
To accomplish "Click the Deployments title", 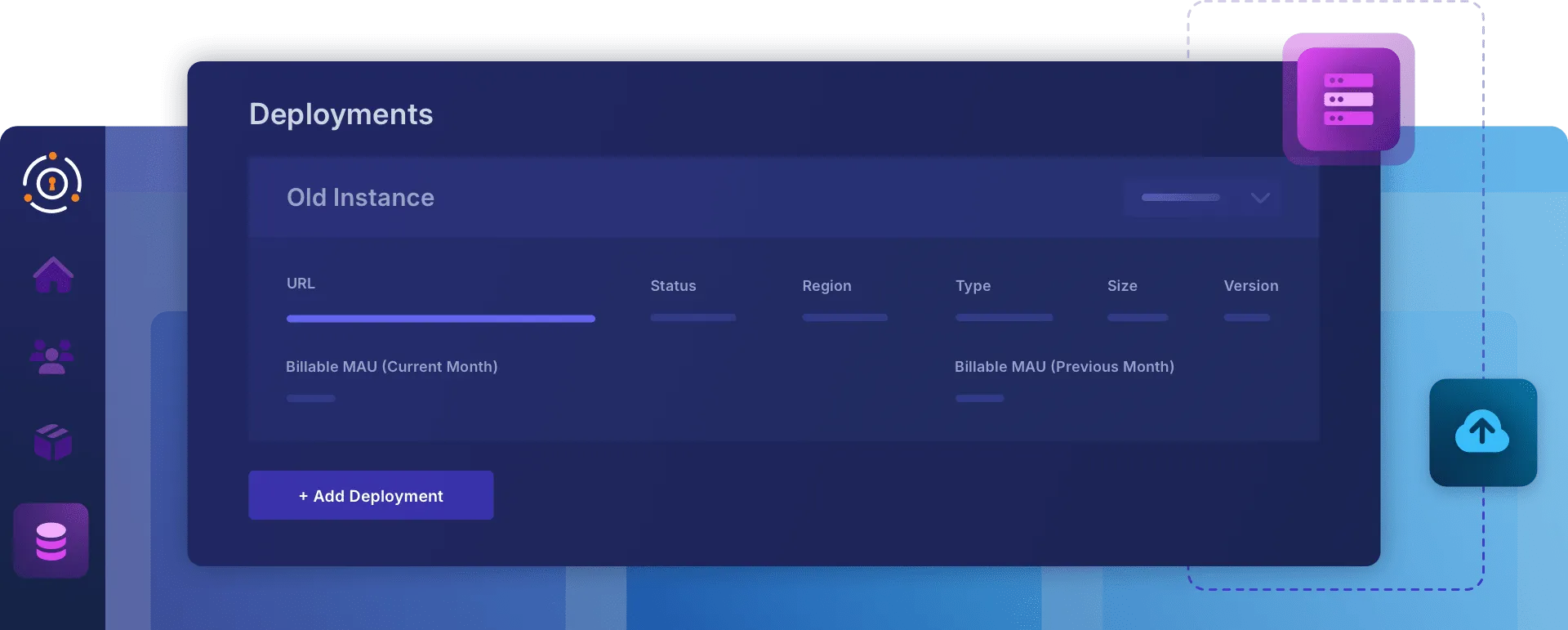I will pyautogui.click(x=341, y=114).
